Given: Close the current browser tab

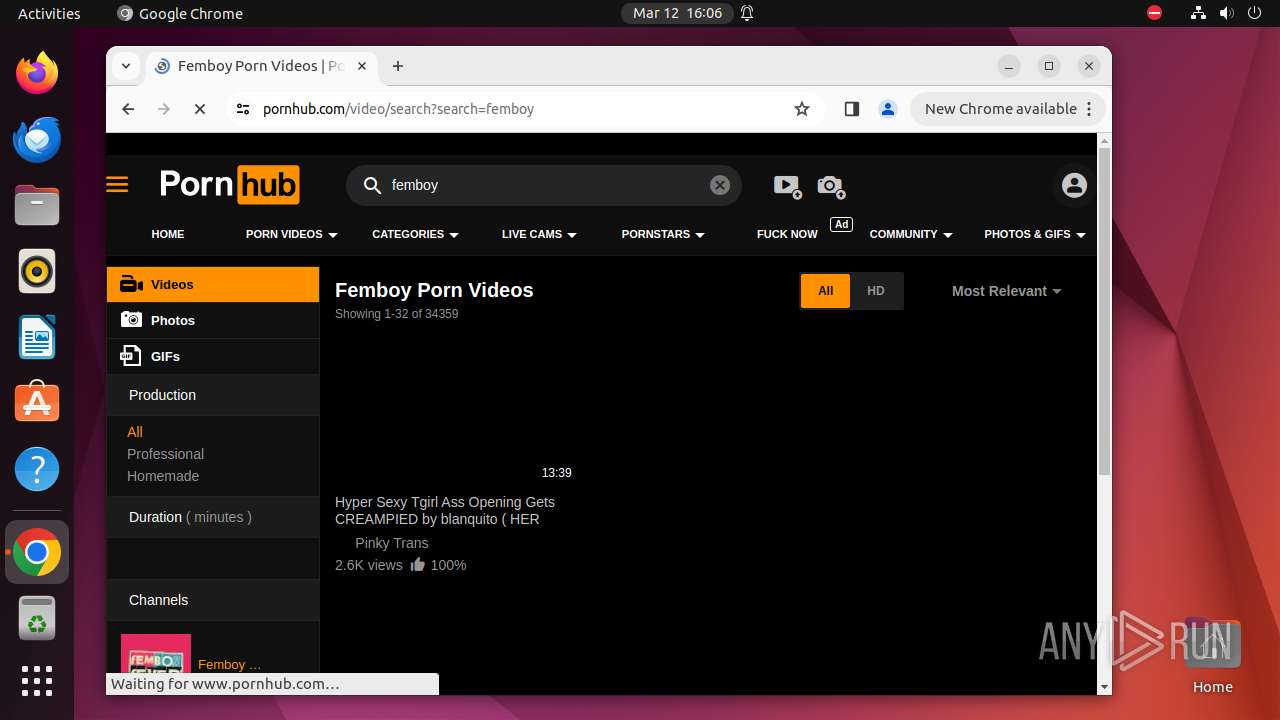Looking at the screenshot, I should pos(362,66).
